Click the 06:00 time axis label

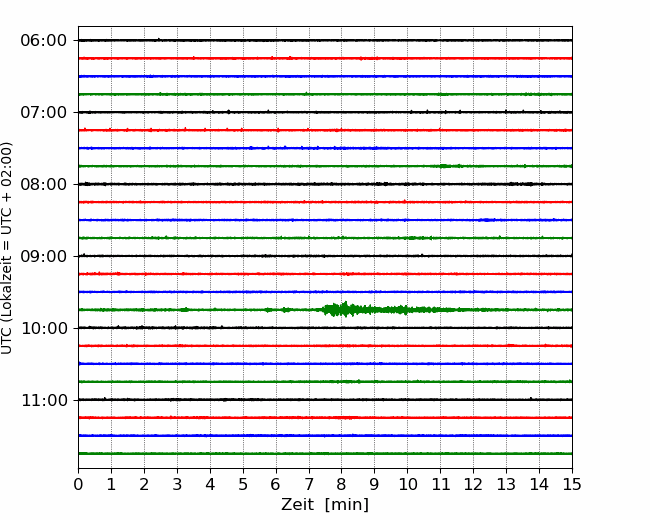(x=44, y=41)
